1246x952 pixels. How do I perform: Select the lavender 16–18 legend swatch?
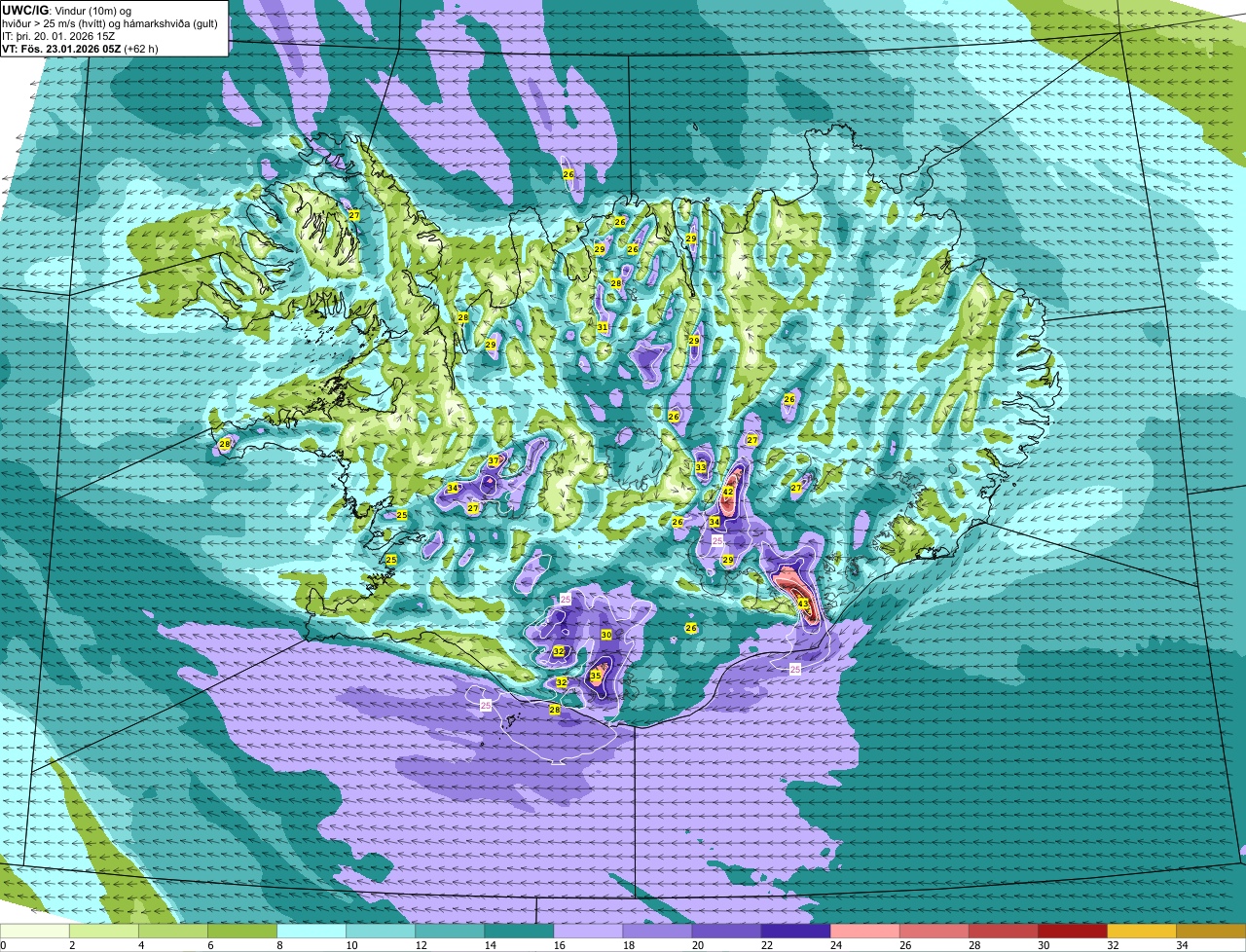pos(588,932)
